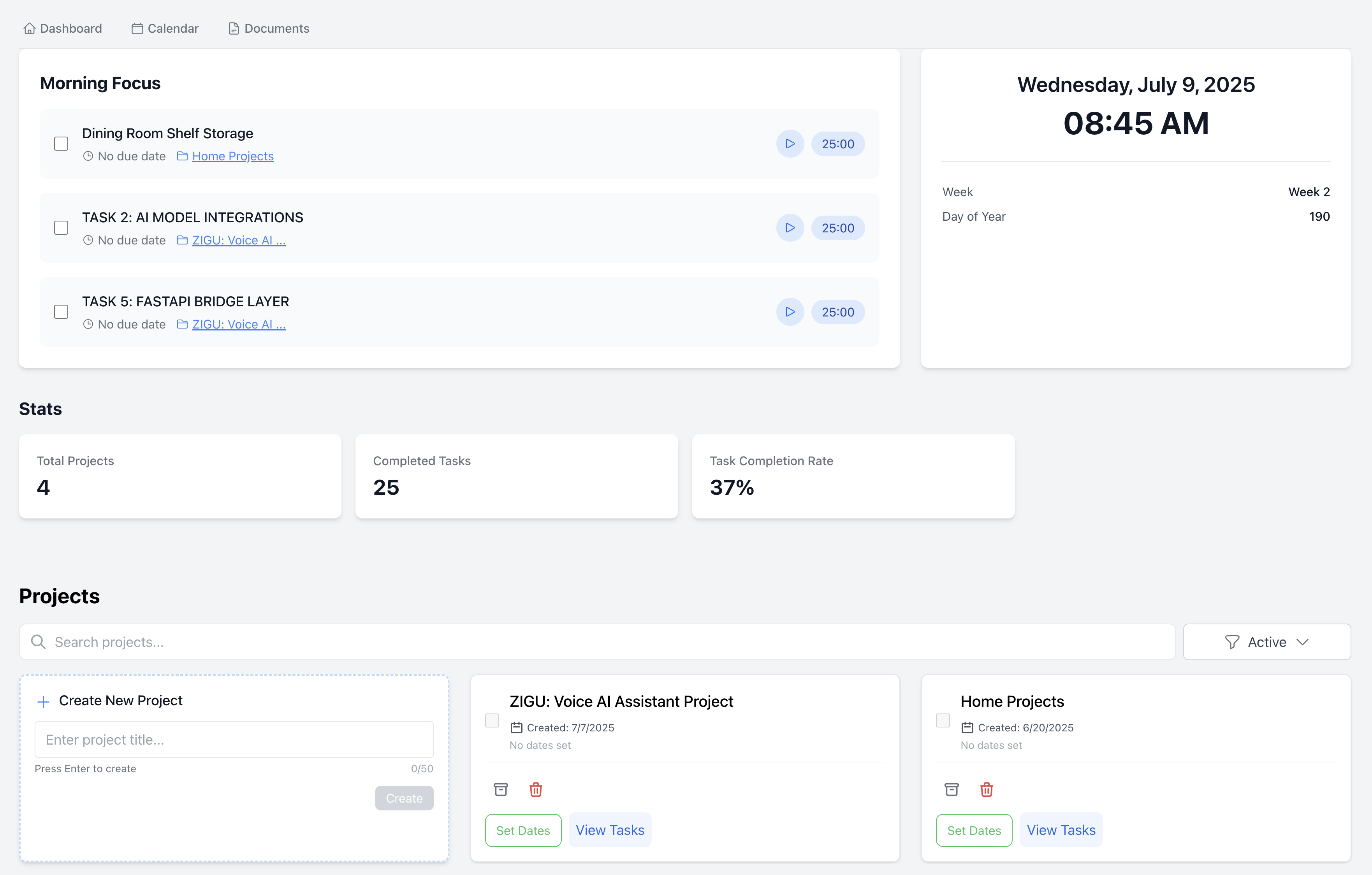Click calendar icon beside Created: 7/7/2025
The image size is (1372, 875).
[x=516, y=727]
